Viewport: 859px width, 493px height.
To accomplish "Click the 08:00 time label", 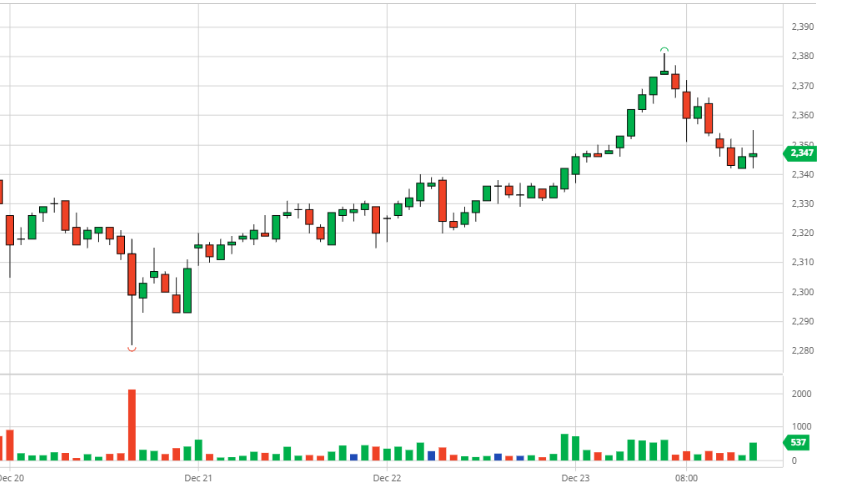I will tap(686, 478).
